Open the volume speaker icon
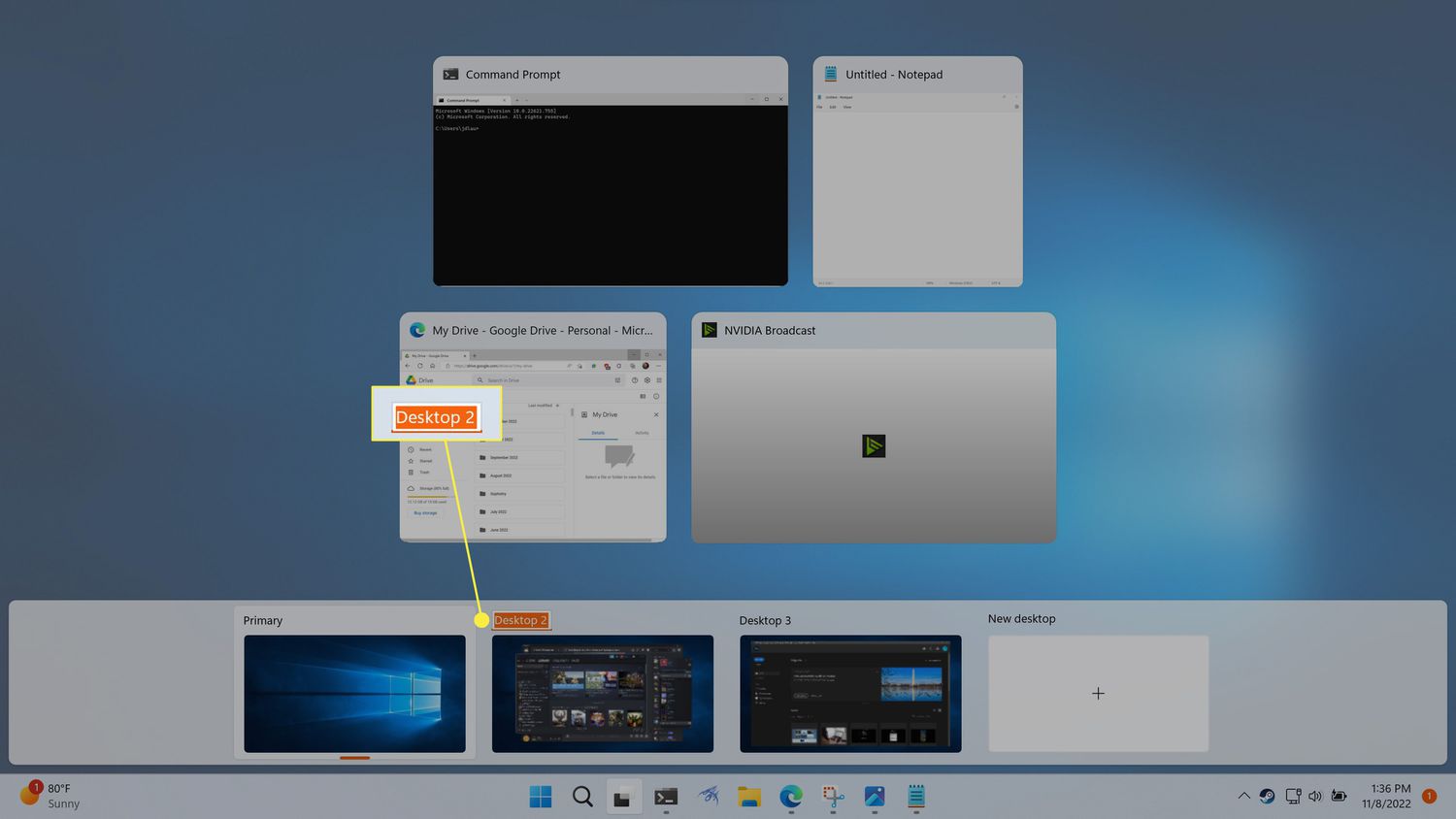 click(x=1315, y=796)
